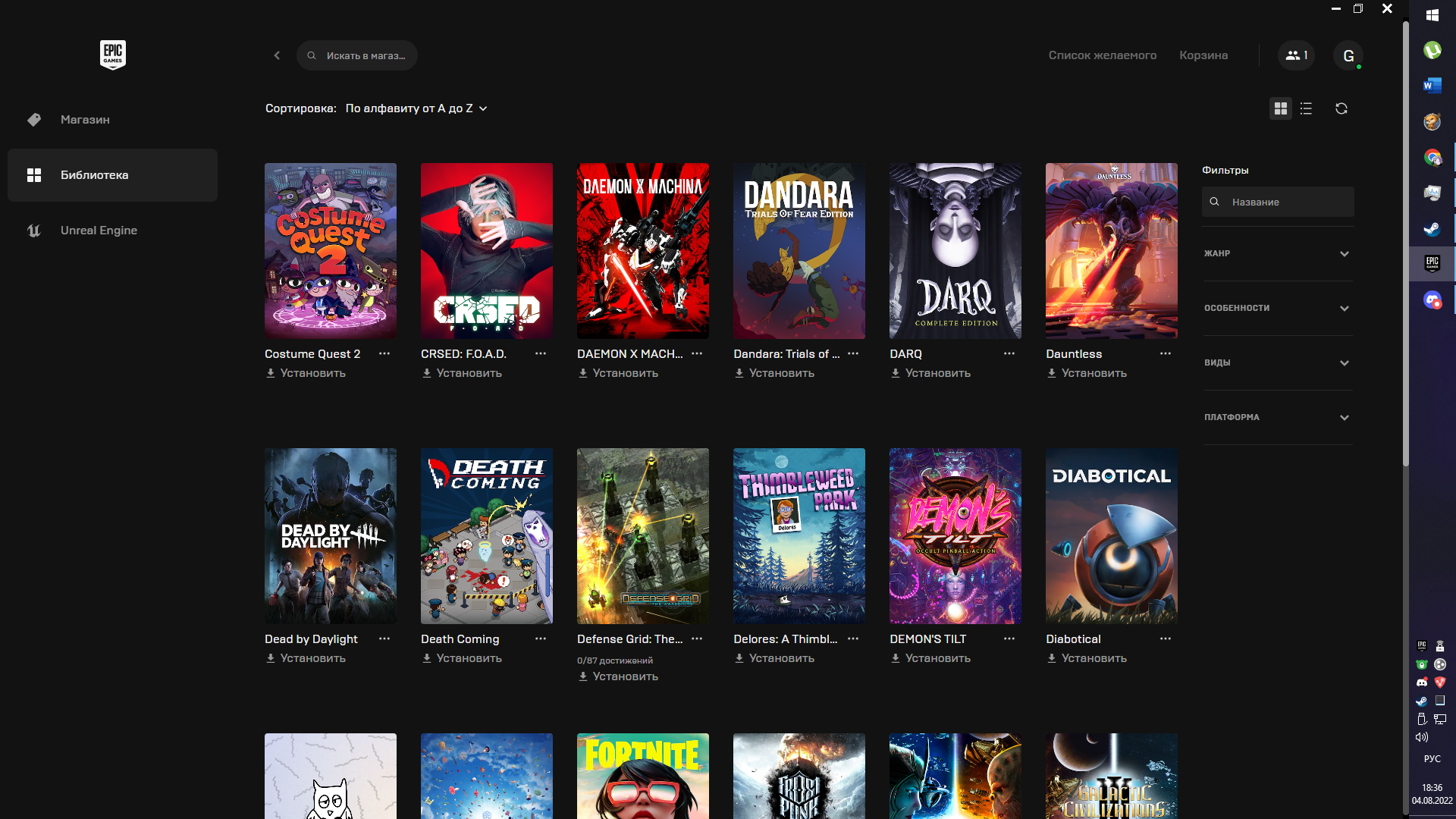Switch library to list view

(x=1306, y=108)
